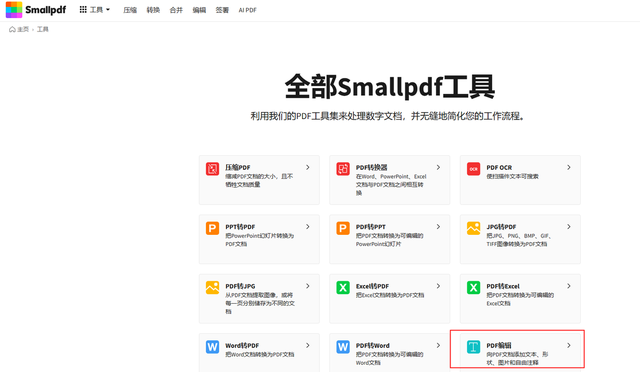Open the 工具 dropdown menu

(x=95, y=10)
